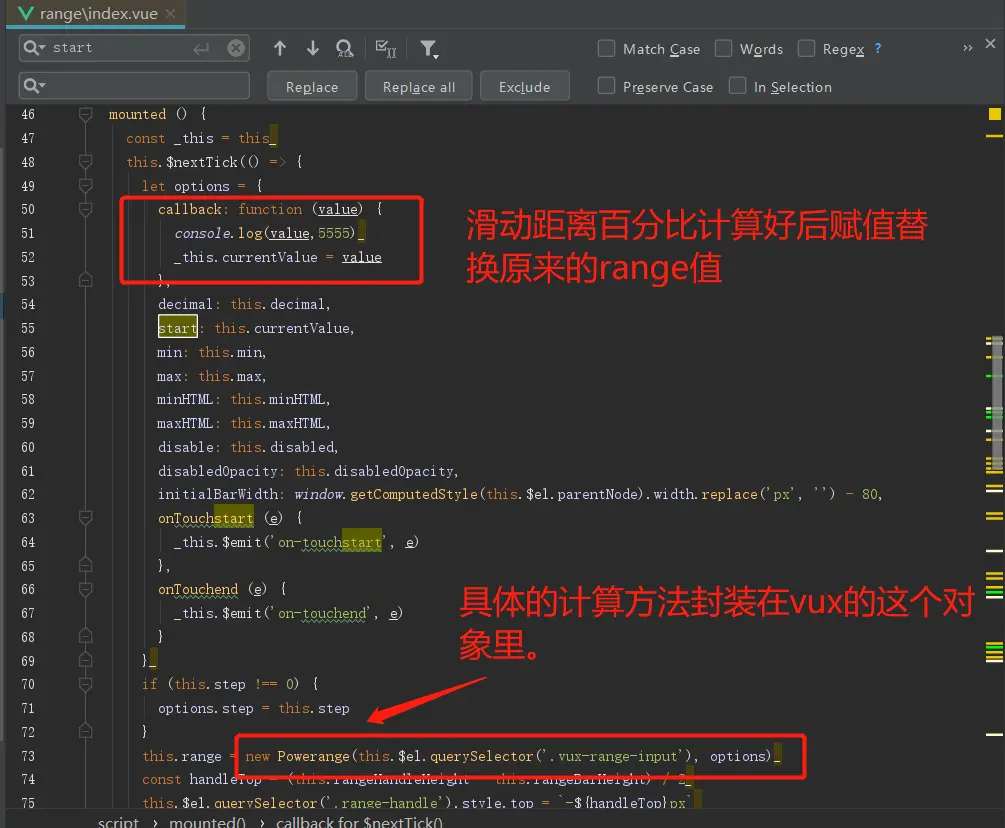Click mounted() breadcrumb item
1005x828 pixels.
click(207, 821)
